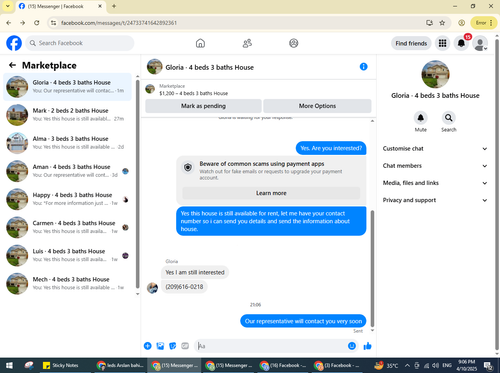
Task: Click the browser address bar URL
Action: coord(119,23)
